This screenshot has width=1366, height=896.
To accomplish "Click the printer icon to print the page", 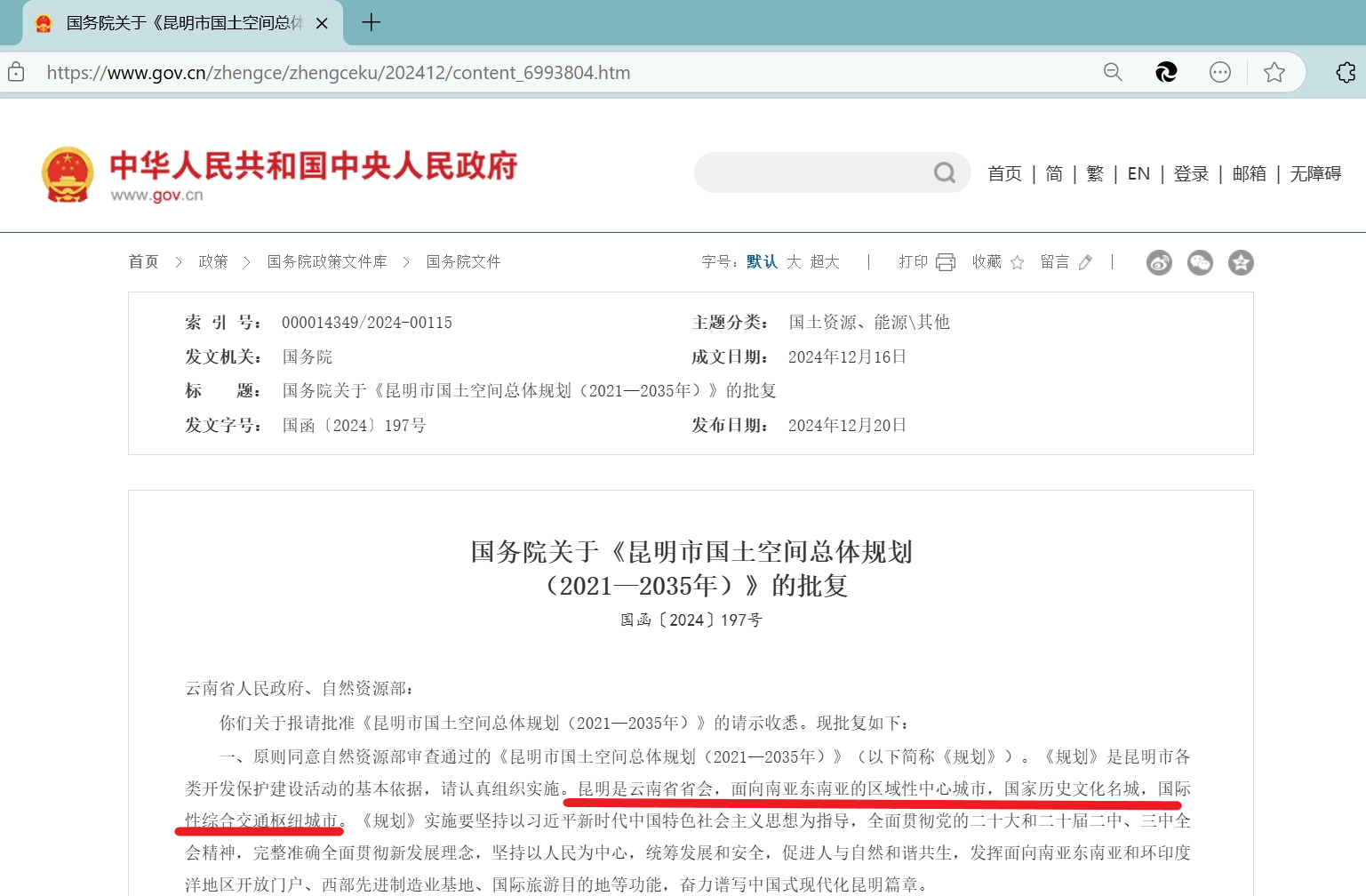I will (x=946, y=262).
